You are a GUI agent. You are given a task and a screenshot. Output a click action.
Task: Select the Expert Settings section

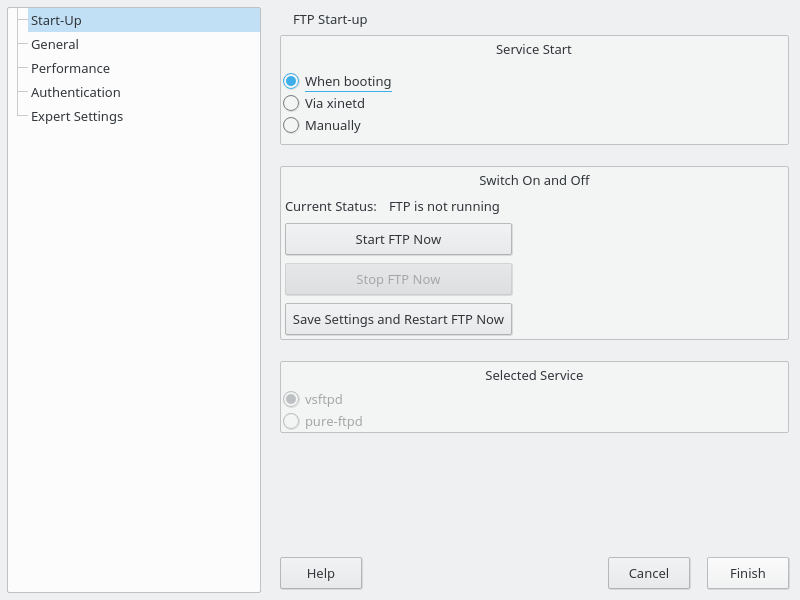[78, 116]
